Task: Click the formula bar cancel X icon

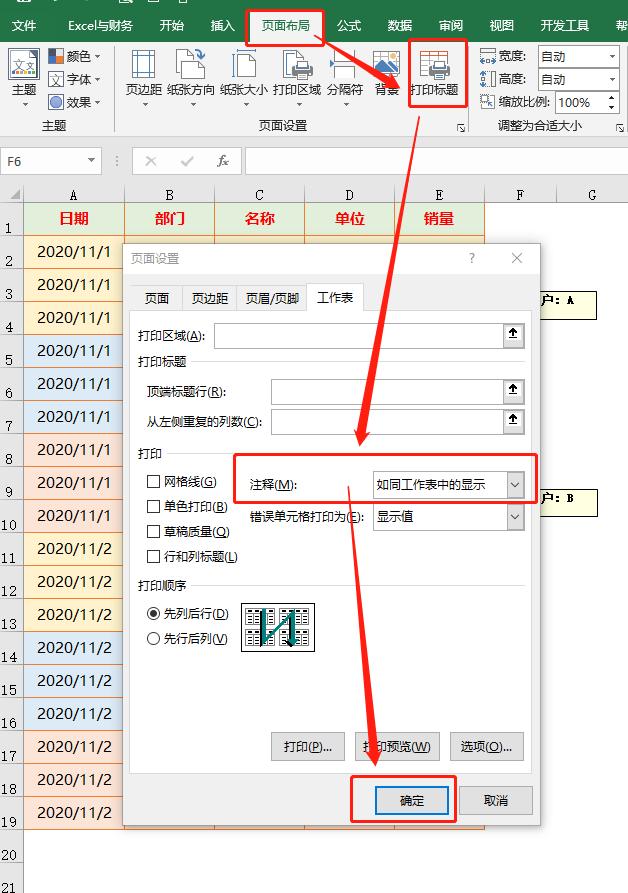Action: click(151, 161)
